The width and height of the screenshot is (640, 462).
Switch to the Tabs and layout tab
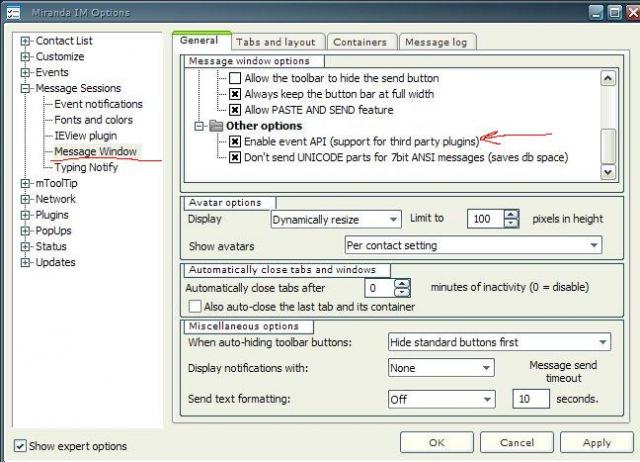276,42
